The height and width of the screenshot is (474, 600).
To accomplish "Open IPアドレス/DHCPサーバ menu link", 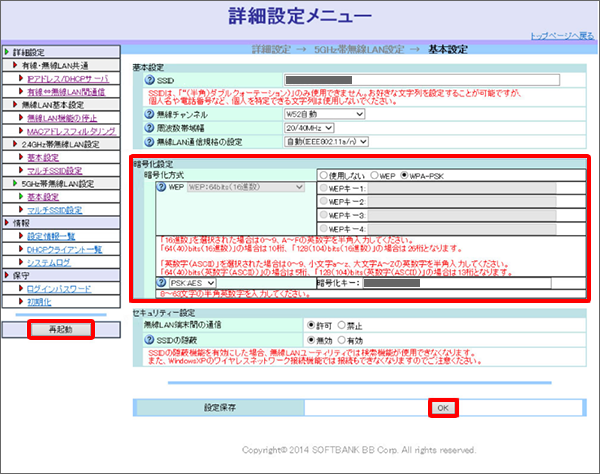I will click(x=68, y=78).
